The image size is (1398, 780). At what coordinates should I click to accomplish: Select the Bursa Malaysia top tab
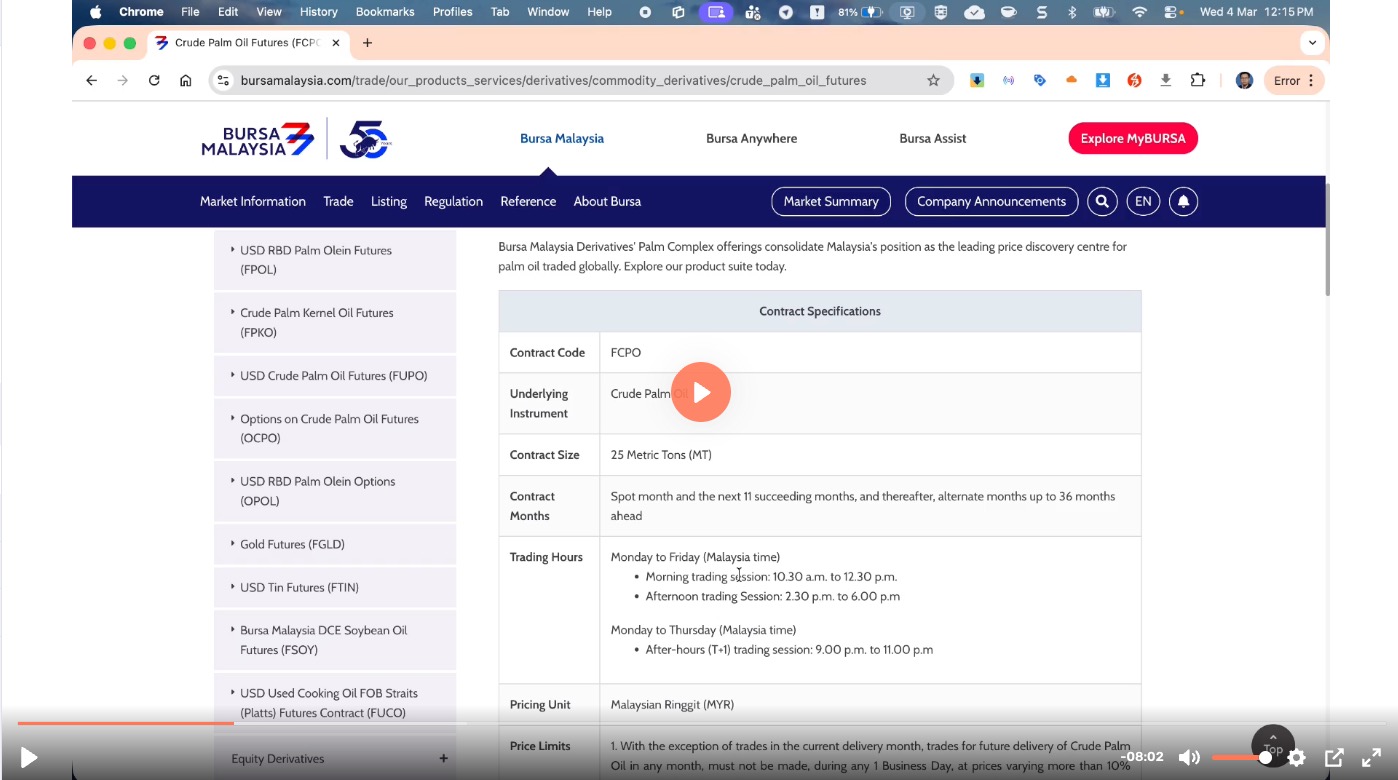click(x=562, y=139)
